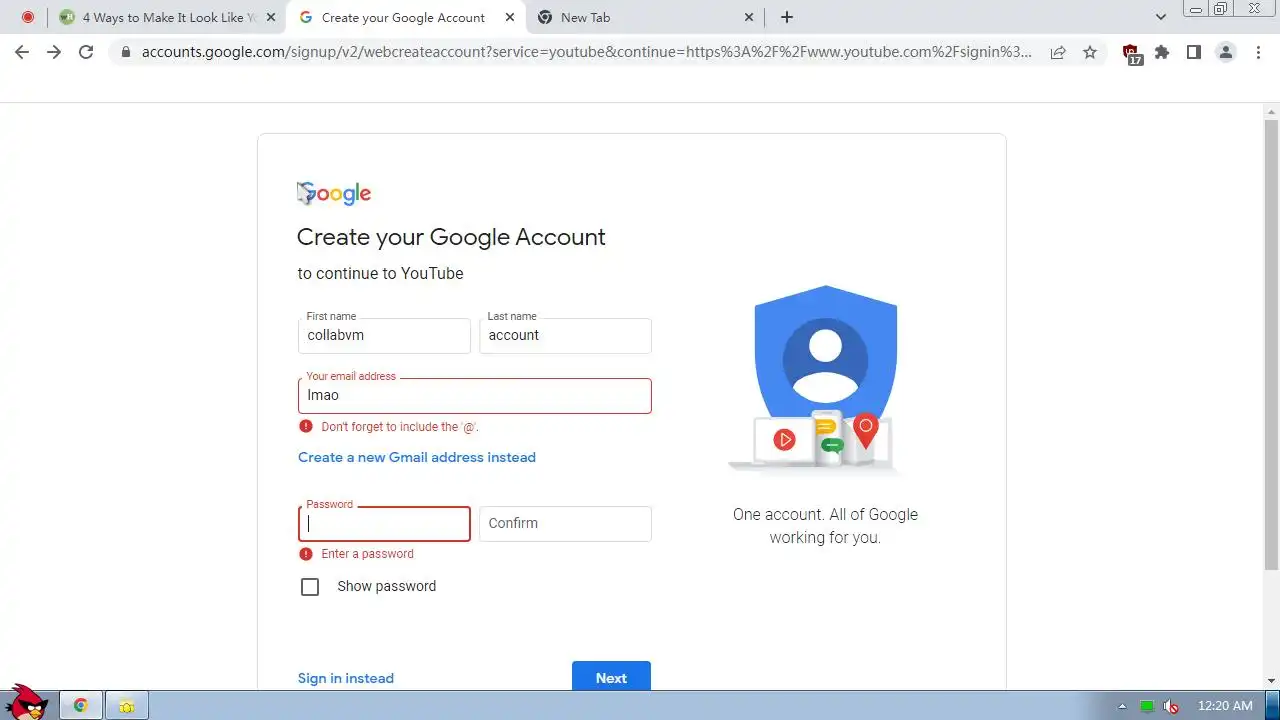Open Chrome from the taskbar
Viewport: 1280px width, 720px height.
[81, 706]
